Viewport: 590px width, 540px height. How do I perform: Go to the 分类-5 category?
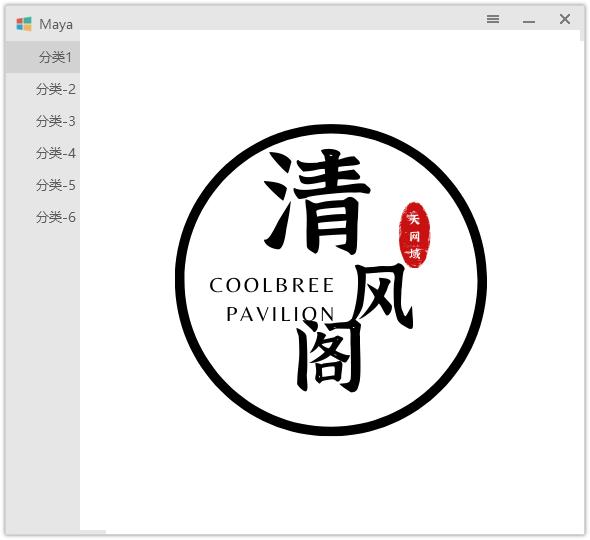tap(43, 185)
